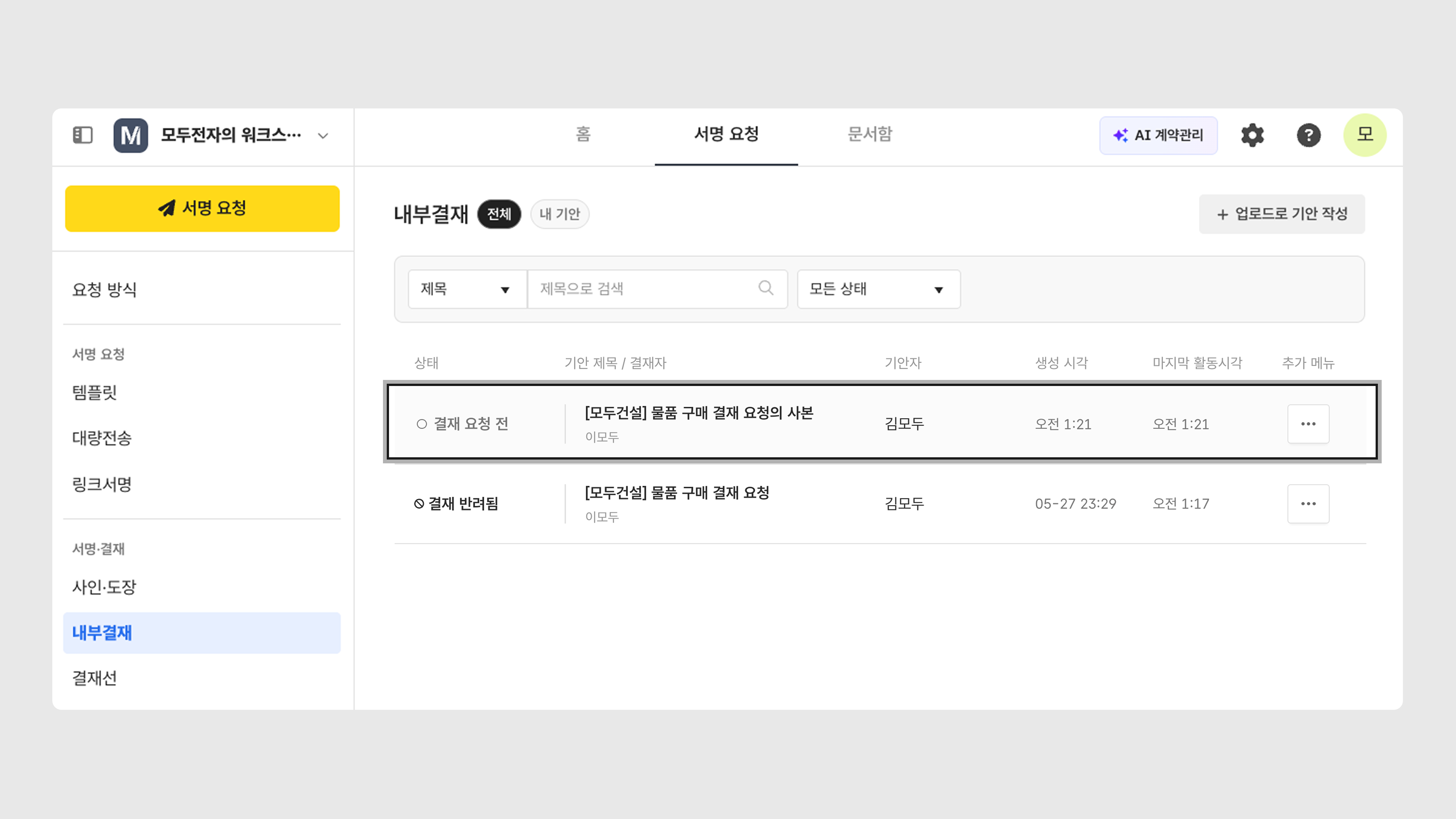Open 결재선 in the sidebar
Screen dimensions: 1456x819
click(x=94, y=678)
